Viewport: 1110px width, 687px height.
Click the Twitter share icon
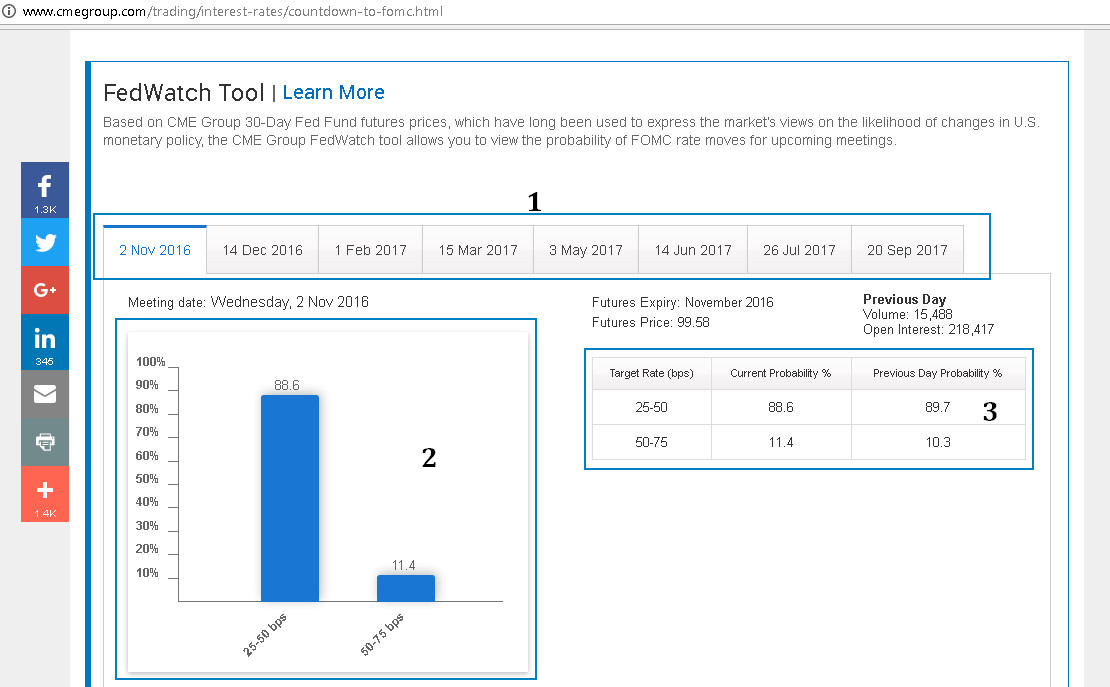(x=45, y=242)
